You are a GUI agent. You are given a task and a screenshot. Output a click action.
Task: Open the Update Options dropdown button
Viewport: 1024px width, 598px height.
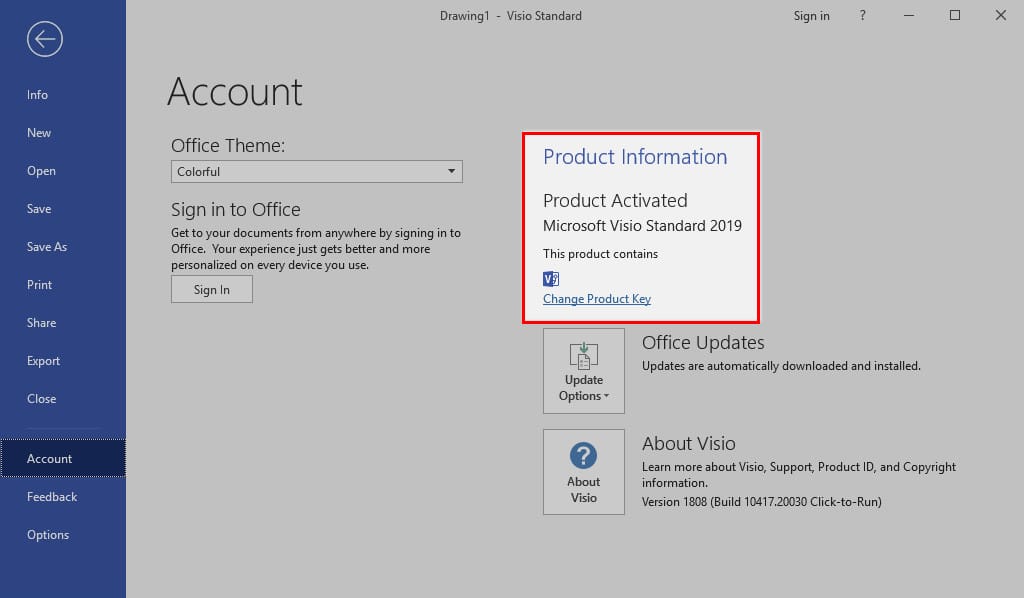[x=584, y=371]
